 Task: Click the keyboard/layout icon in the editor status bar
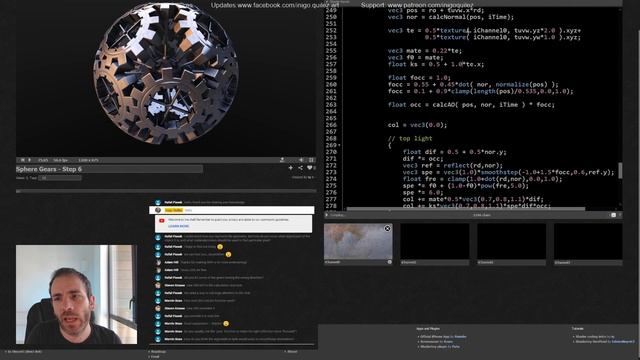pos(613,215)
